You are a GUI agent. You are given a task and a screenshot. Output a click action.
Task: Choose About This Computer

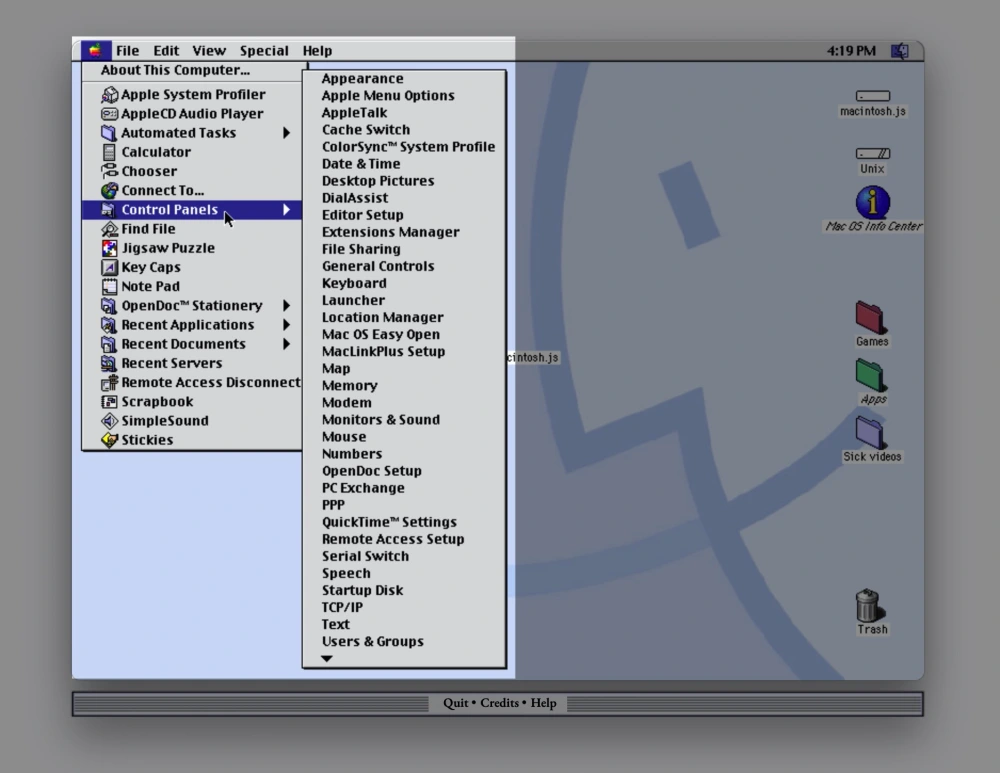175,70
